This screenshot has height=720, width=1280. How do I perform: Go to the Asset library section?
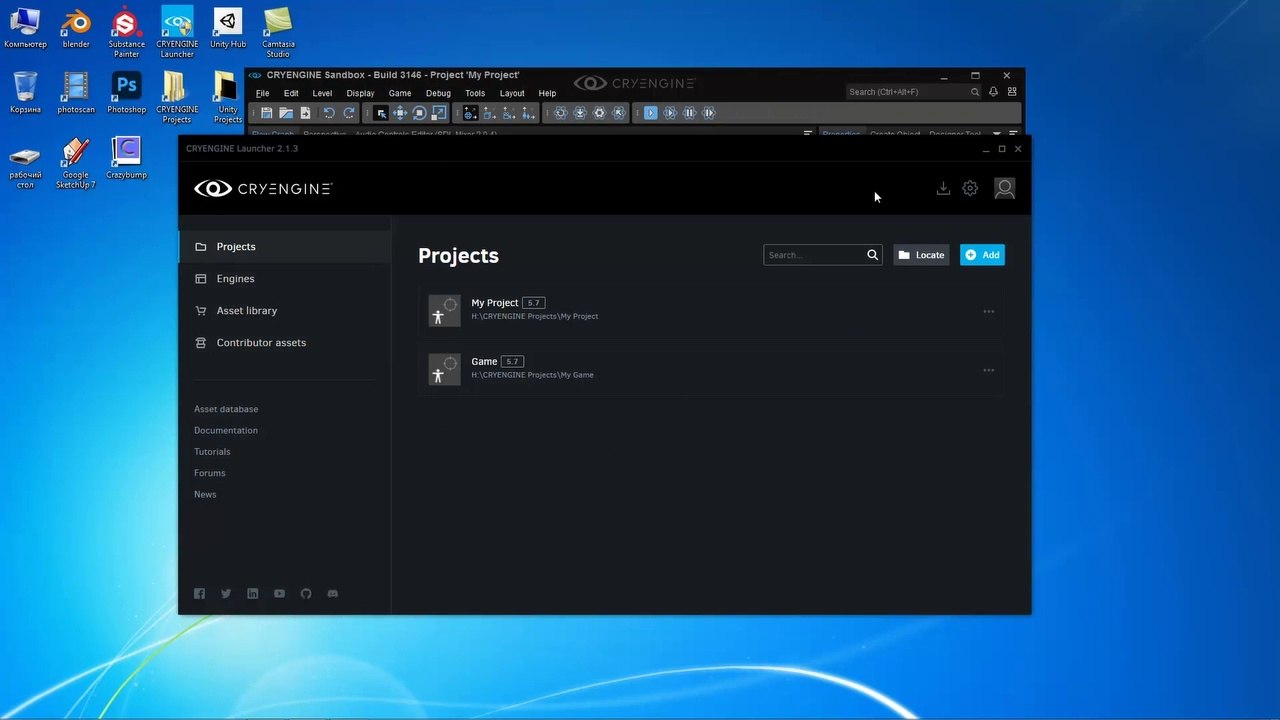[x=246, y=311]
